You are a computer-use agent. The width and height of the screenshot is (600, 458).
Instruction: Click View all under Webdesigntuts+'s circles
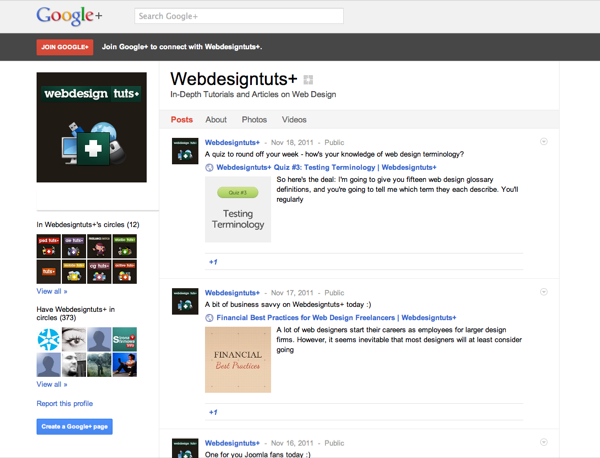pos(52,291)
